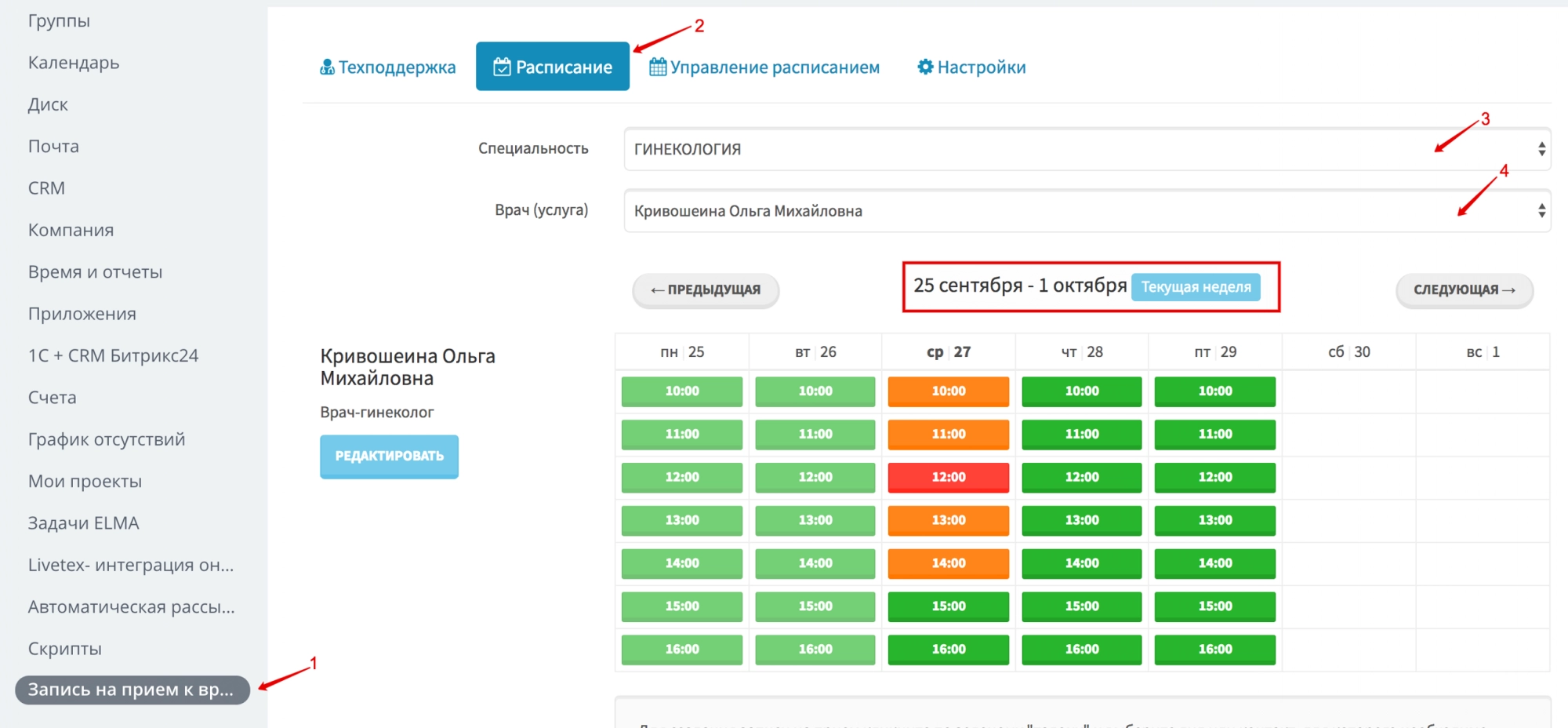Go to the next week with СЛЕДУЮЩАЯ
Screen dimensions: 1568x728
(x=1464, y=290)
